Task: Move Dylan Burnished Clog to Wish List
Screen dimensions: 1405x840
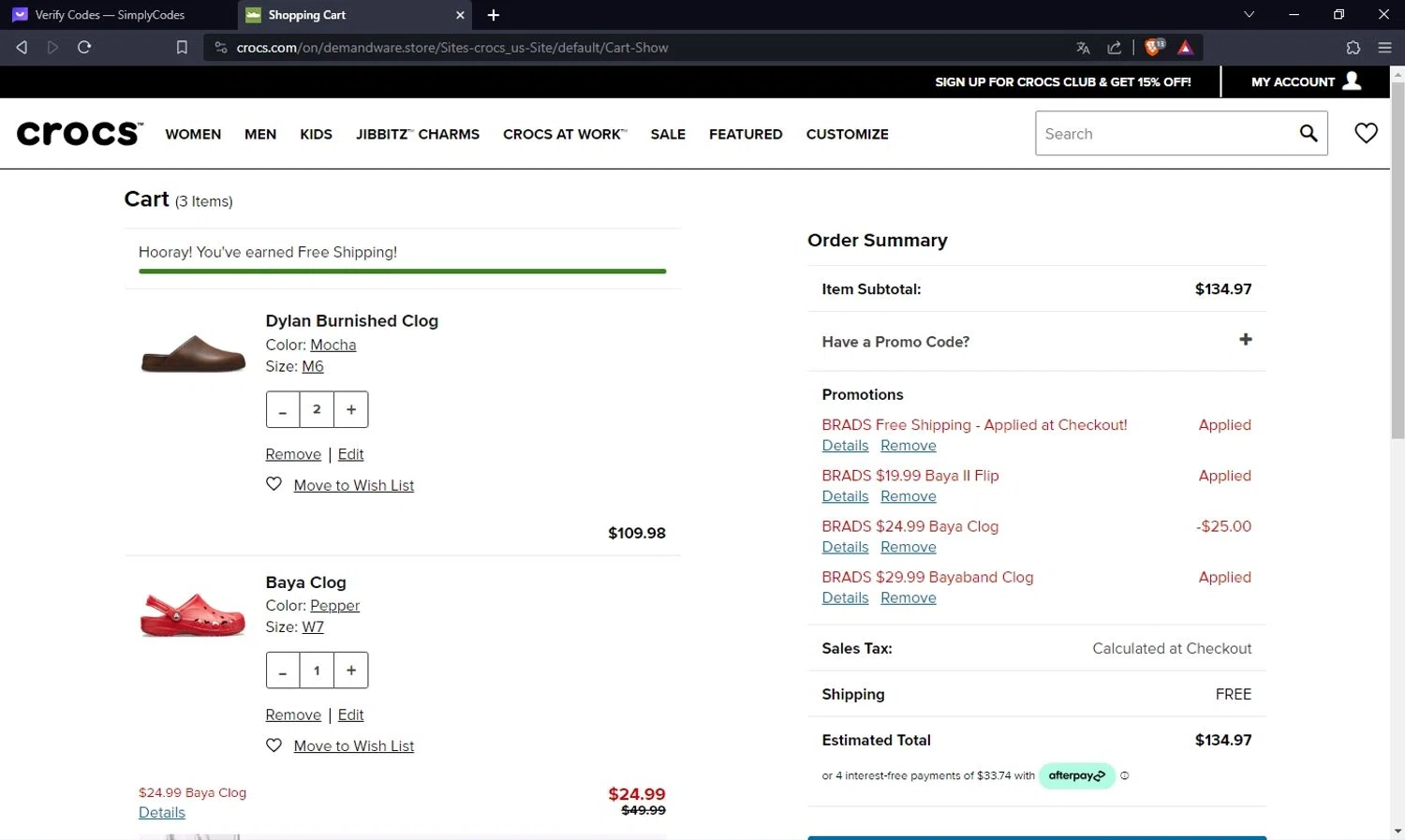Action: pos(354,485)
